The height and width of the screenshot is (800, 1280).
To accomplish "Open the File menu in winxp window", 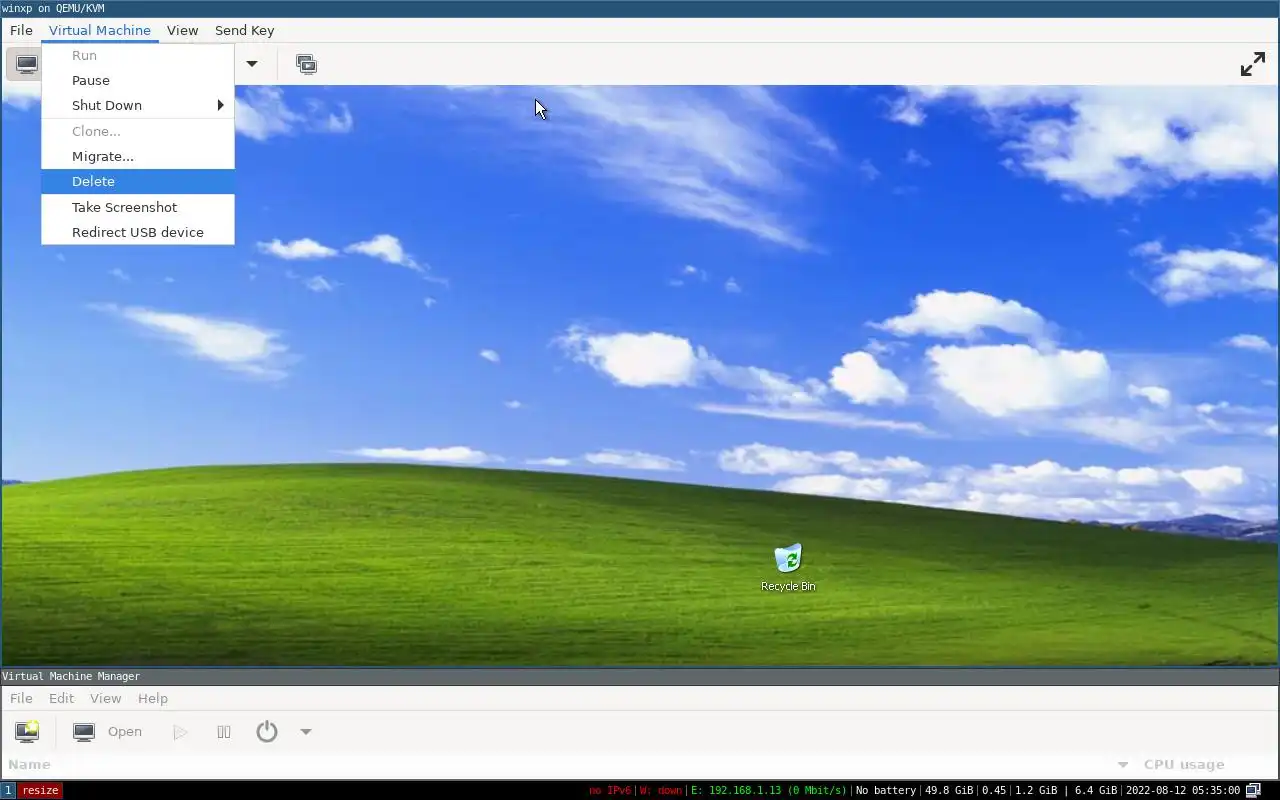I will pos(21,30).
